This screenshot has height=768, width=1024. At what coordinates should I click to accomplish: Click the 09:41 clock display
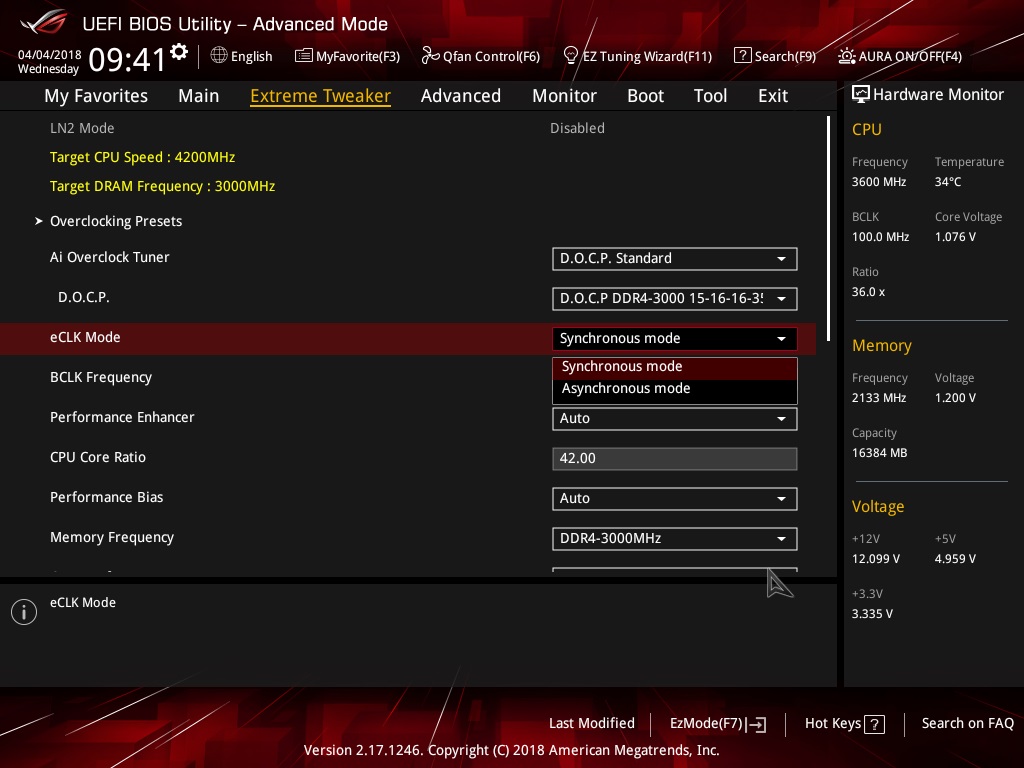[127, 59]
